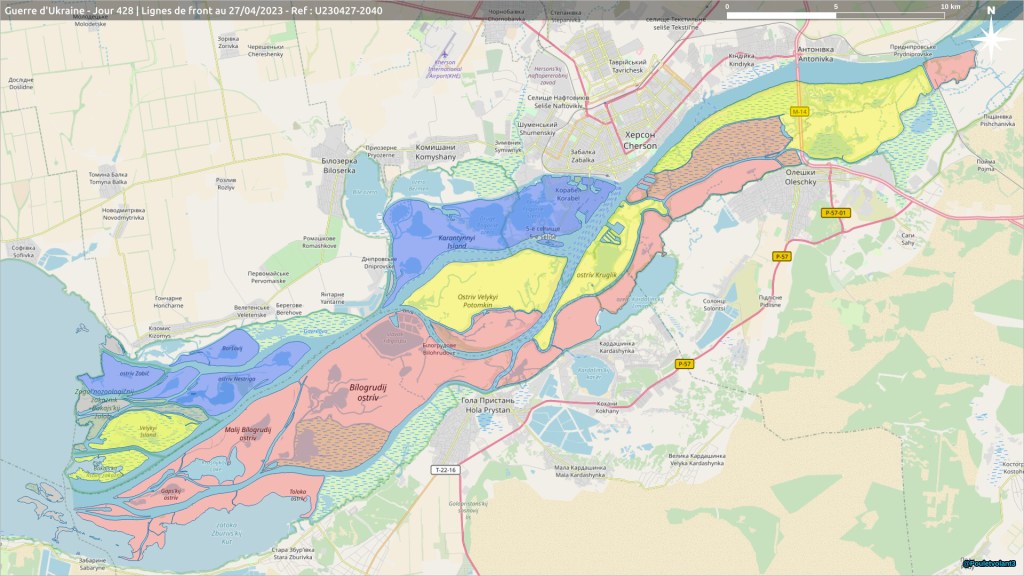Click the P-57-01 road shield
This screenshot has width=1024, height=576.
coord(835,212)
